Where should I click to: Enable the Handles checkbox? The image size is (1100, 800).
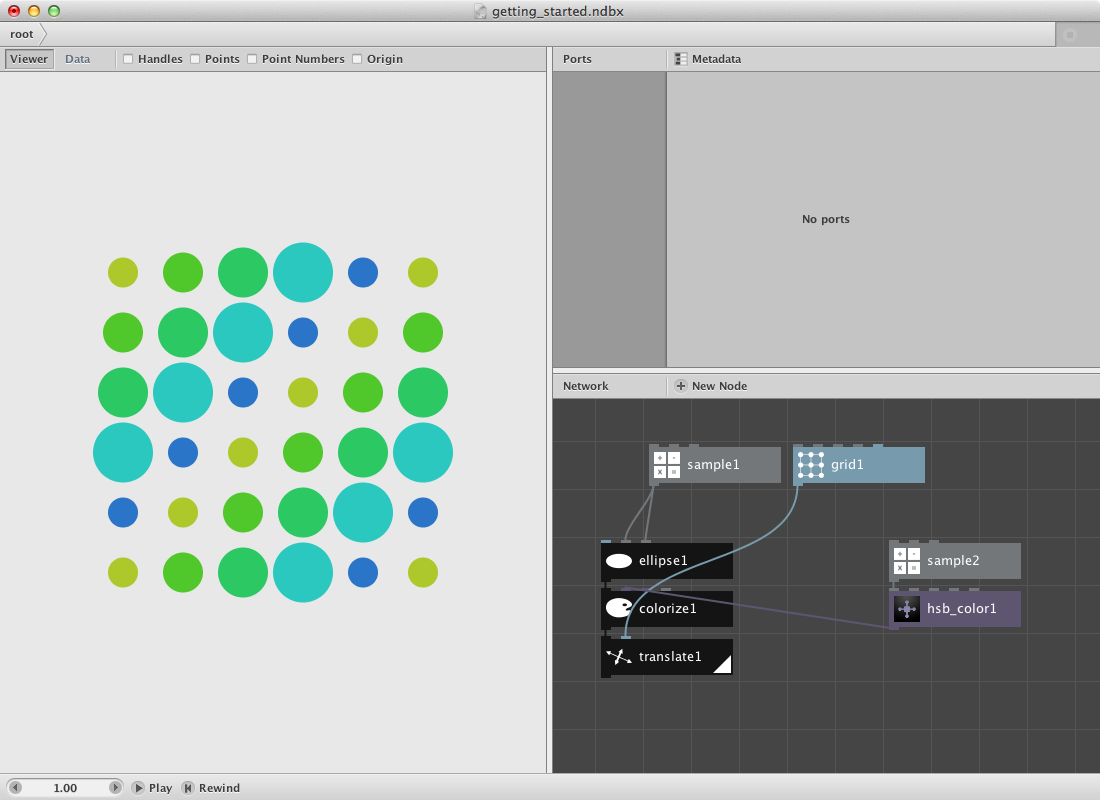(x=128, y=59)
